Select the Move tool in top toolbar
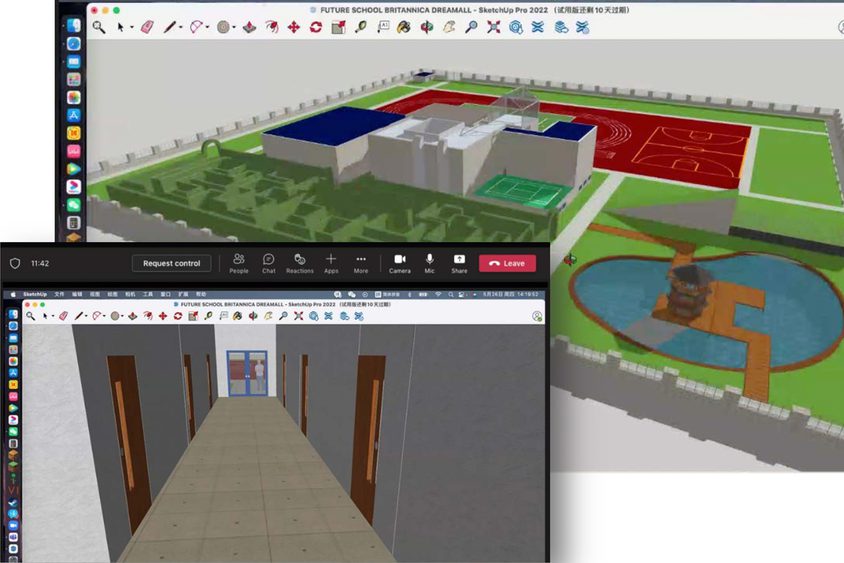 click(x=294, y=27)
